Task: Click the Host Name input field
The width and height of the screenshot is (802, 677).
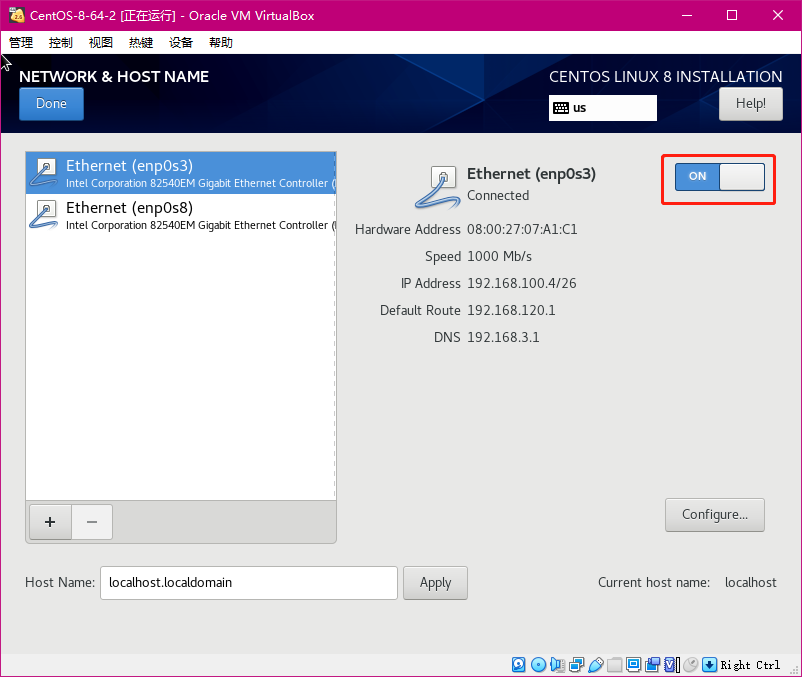Action: coord(249,583)
